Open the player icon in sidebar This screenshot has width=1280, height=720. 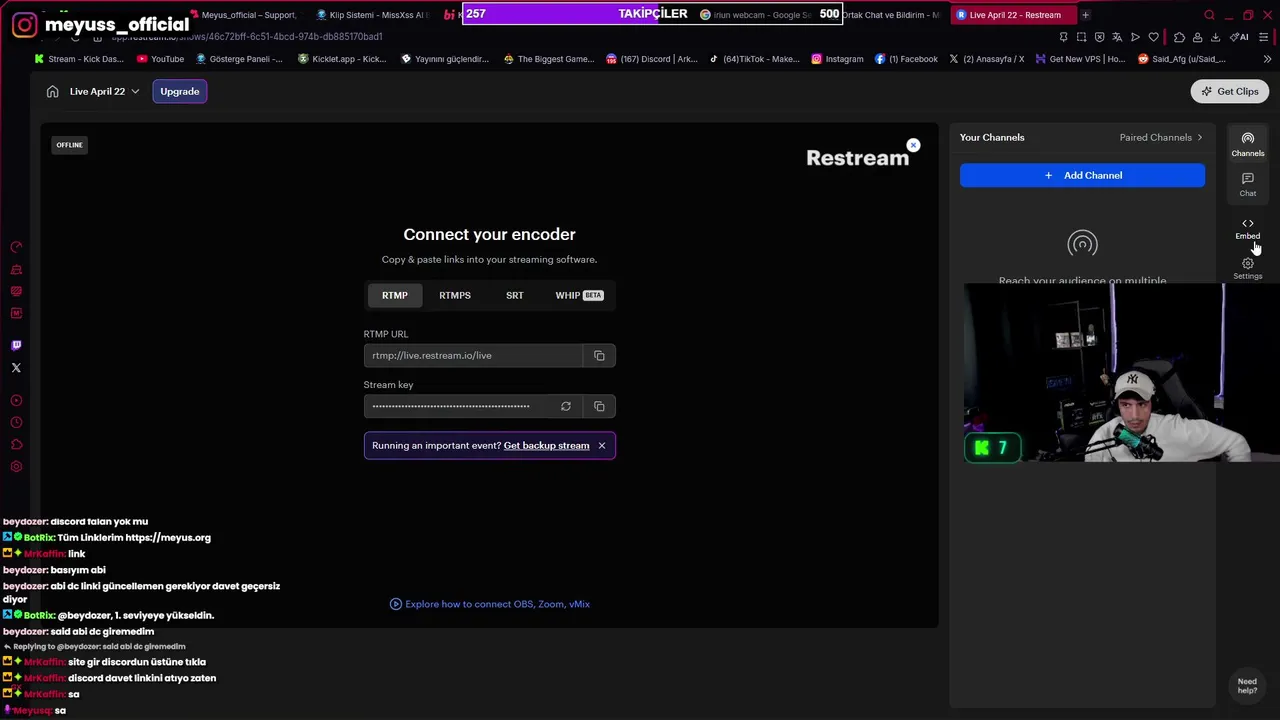point(16,400)
